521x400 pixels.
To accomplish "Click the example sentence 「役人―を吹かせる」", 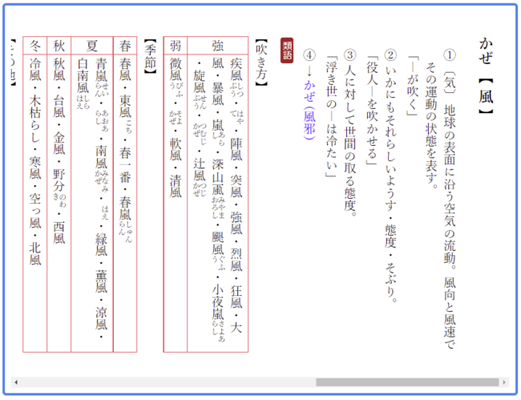I will 372,111.
